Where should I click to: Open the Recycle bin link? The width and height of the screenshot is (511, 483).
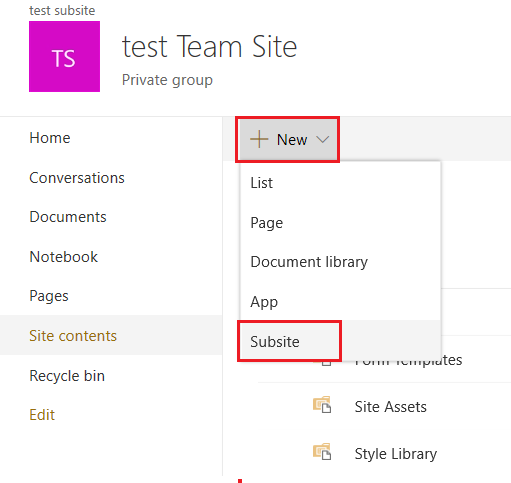point(67,376)
